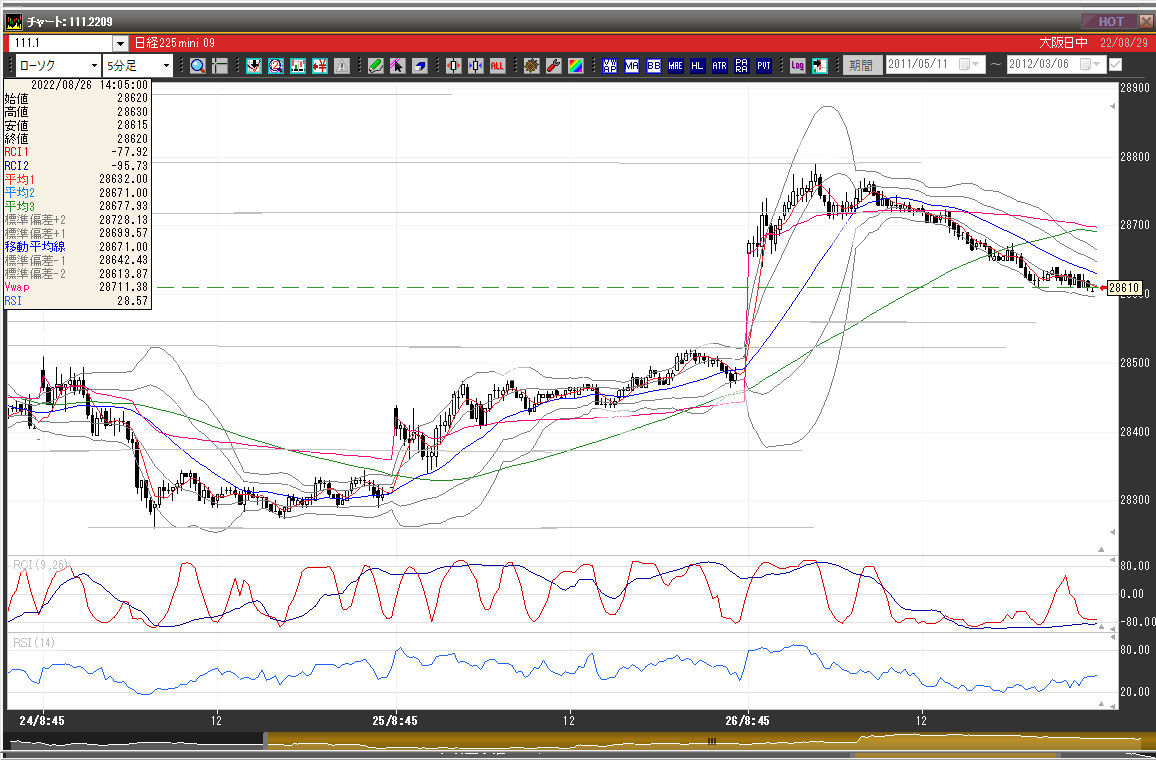Click the RSI(14) panel label
The width and height of the screenshot is (1156, 760).
point(34,643)
